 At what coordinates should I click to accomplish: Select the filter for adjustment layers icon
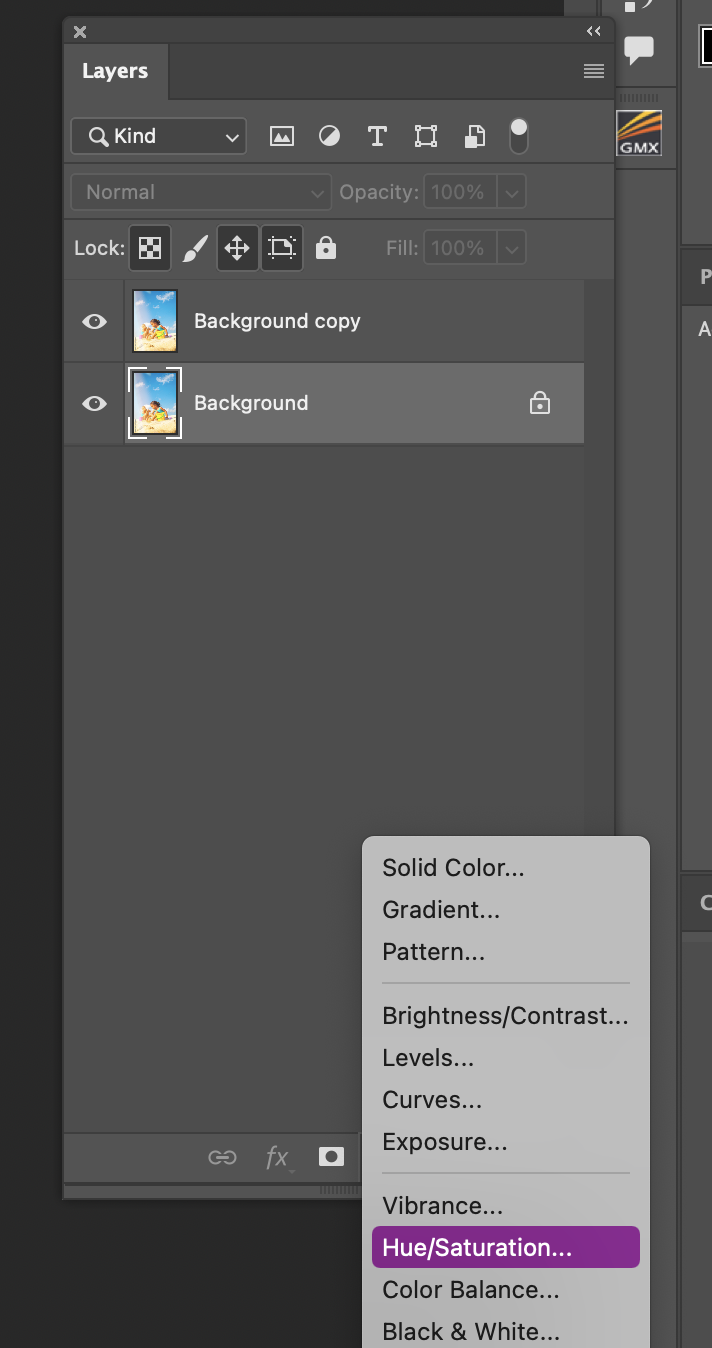click(x=329, y=136)
